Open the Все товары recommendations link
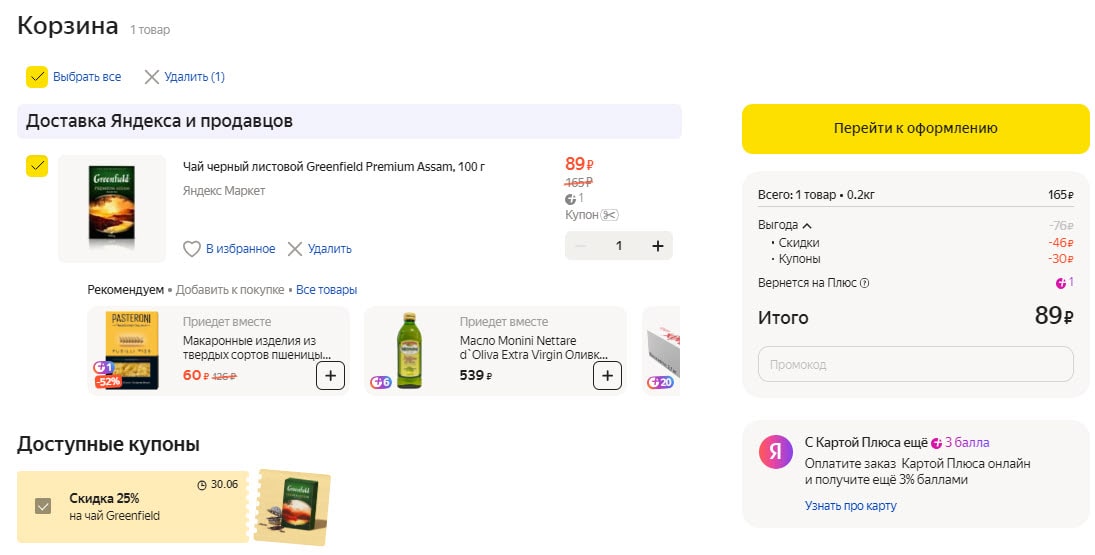This screenshot has width=1095, height=555. point(326,290)
